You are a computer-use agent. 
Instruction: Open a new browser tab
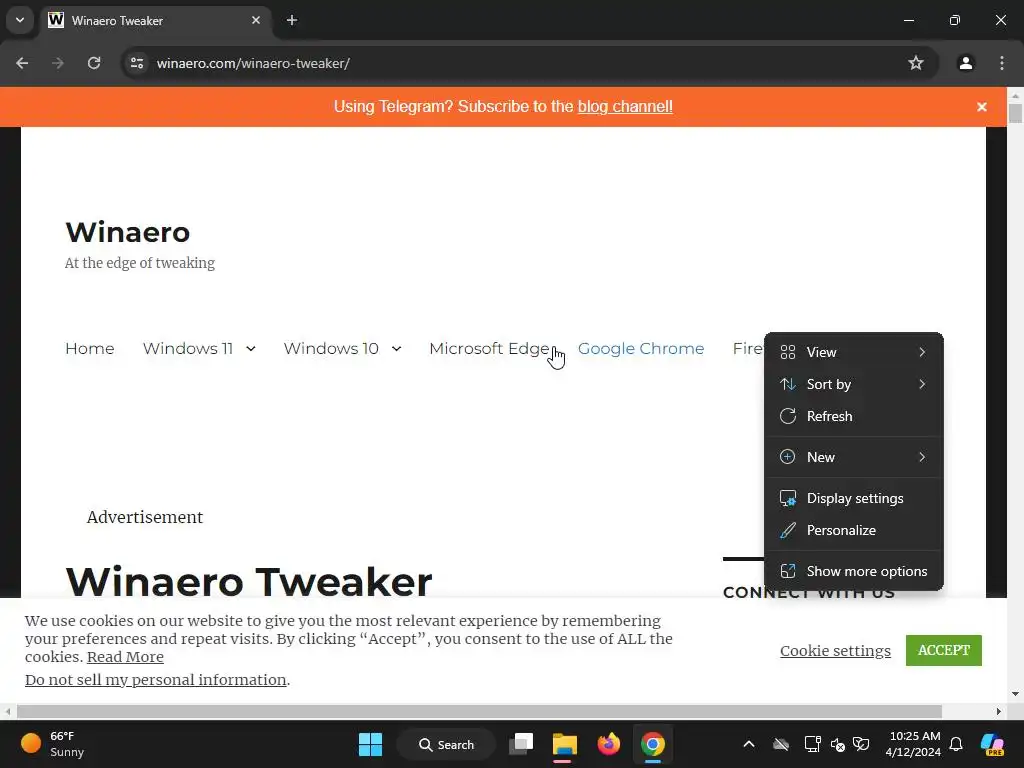coord(292,20)
